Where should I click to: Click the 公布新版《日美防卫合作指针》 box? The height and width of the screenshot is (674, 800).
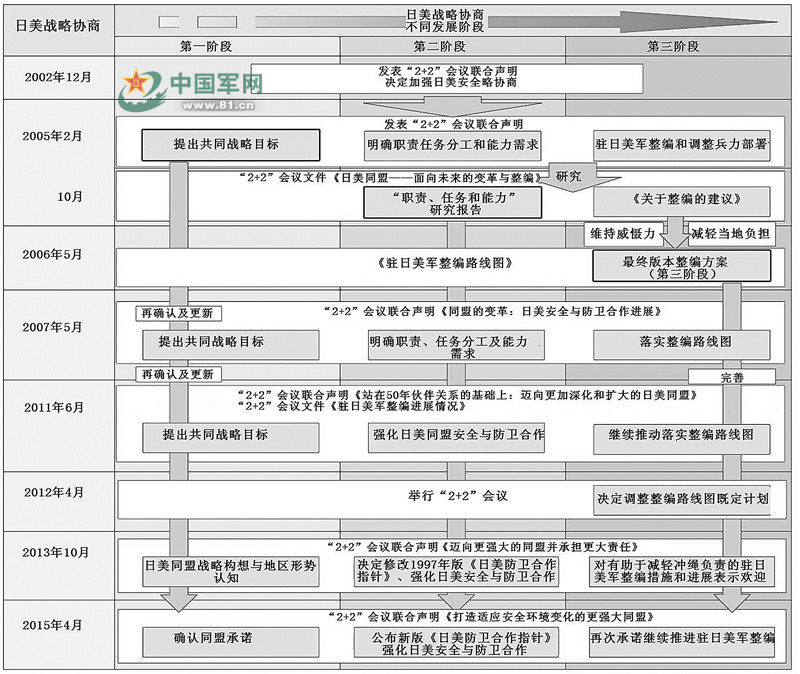tap(456, 643)
